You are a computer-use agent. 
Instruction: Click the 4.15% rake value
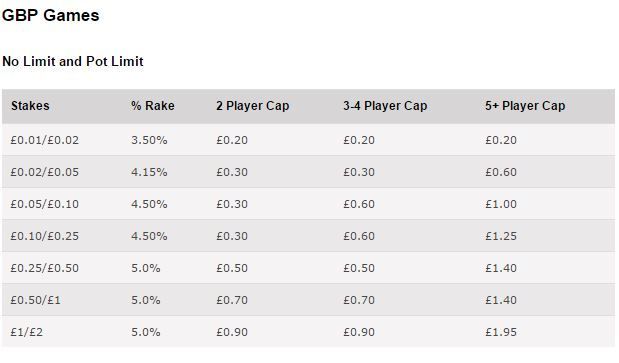point(149,172)
